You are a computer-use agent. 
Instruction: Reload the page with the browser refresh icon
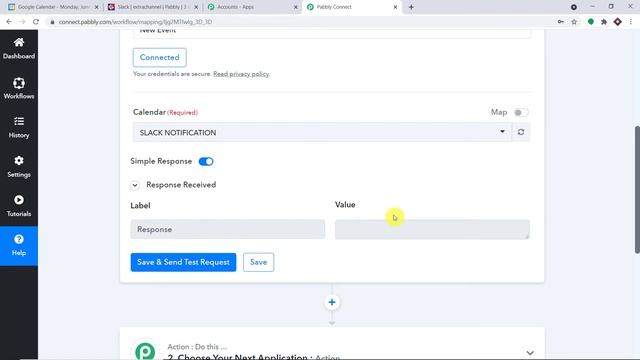coord(36,22)
